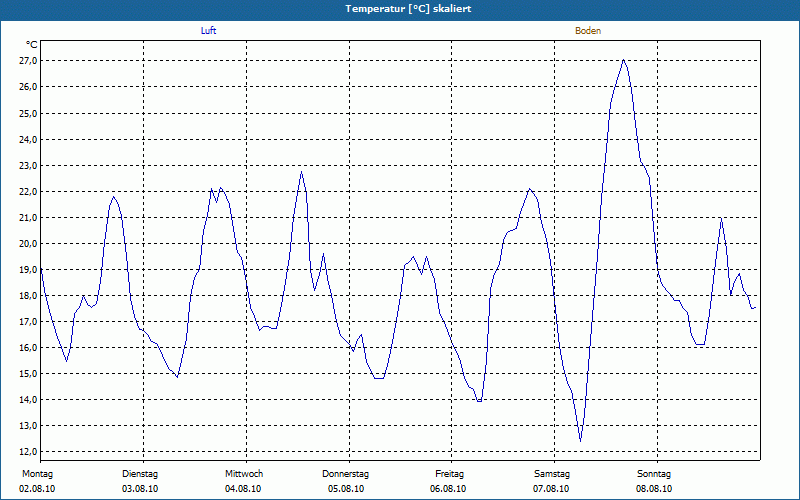Click the date 07.08.10
Image resolution: width=800 pixels, height=500 pixels.
click(x=551, y=489)
